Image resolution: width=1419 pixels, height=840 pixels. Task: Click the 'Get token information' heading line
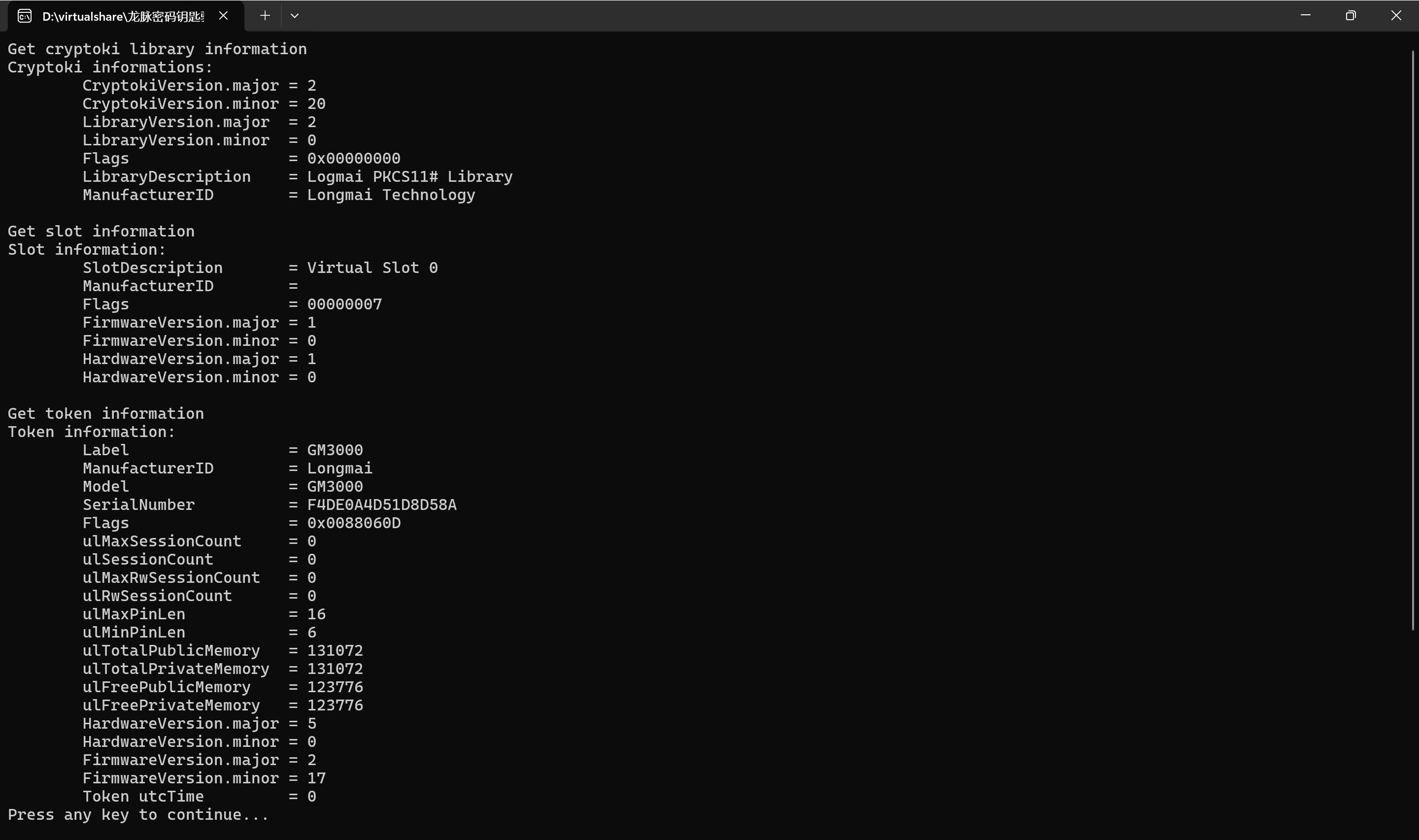click(x=106, y=413)
